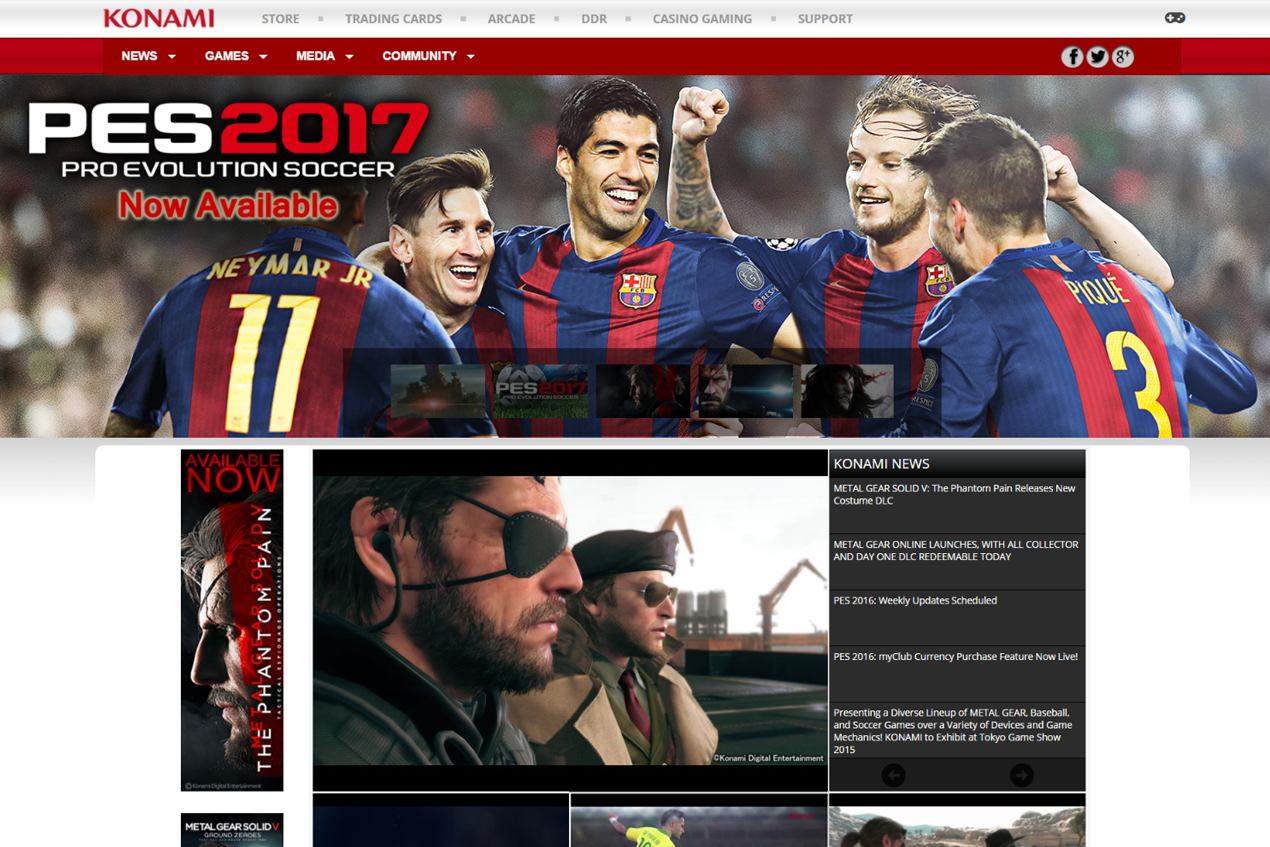Open the Google Plus social icon
The width and height of the screenshot is (1270, 847).
point(1123,57)
